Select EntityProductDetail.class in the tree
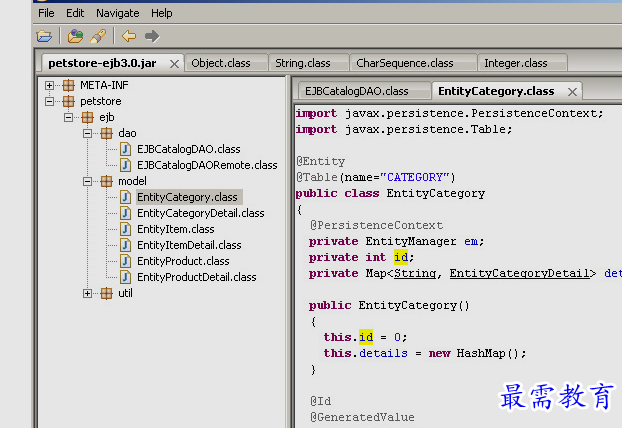Viewport: 622px width, 428px height. click(x=197, y=277)
